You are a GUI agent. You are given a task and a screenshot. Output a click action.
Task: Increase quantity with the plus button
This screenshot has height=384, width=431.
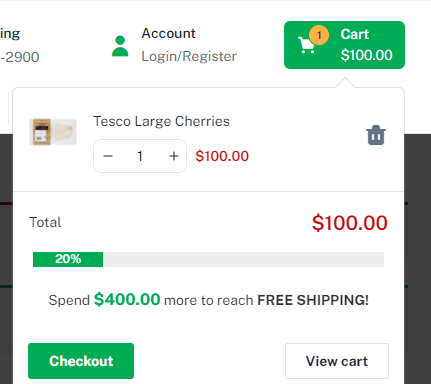174,156
